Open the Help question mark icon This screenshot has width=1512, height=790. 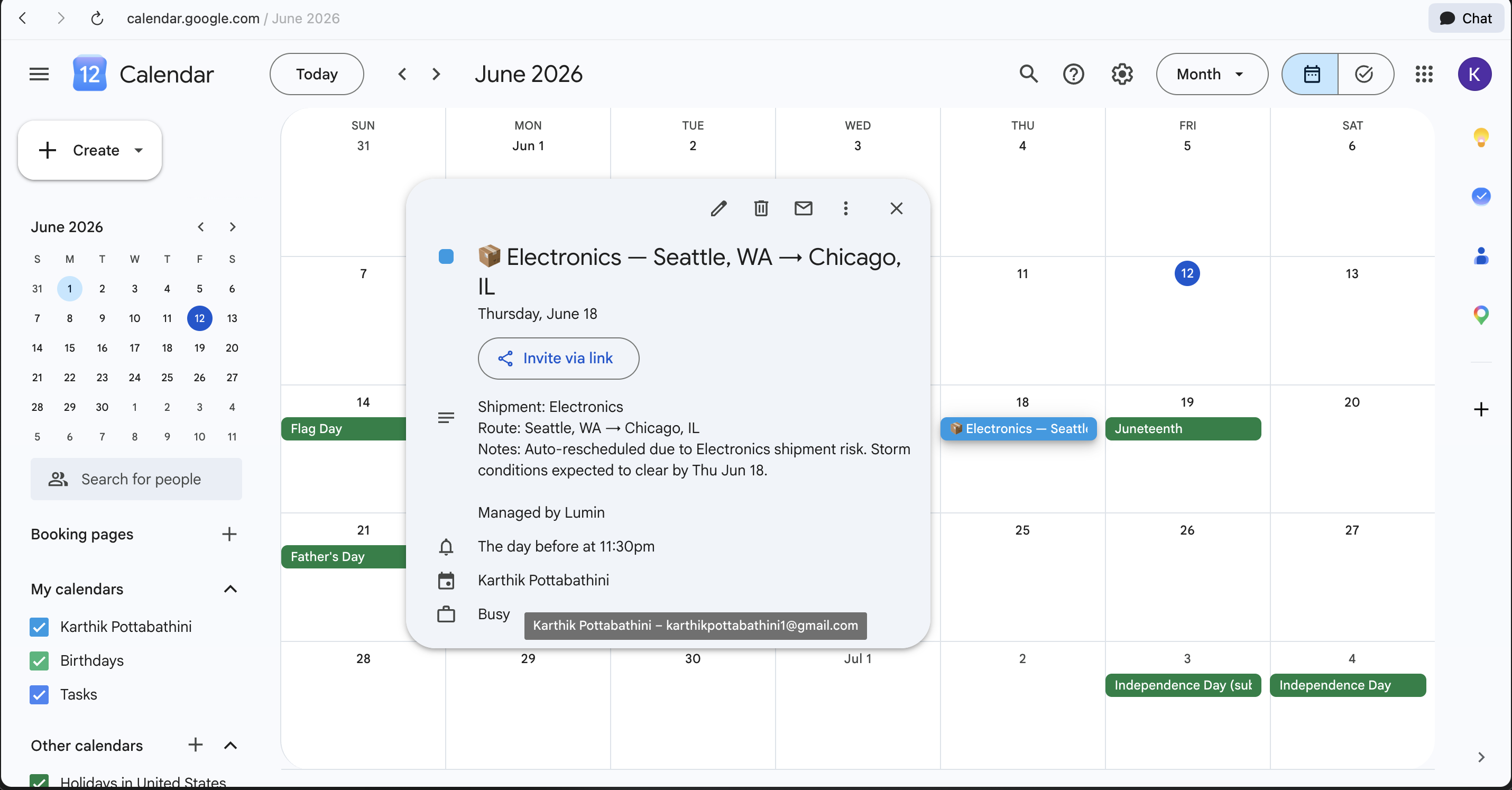(1074, 74)
